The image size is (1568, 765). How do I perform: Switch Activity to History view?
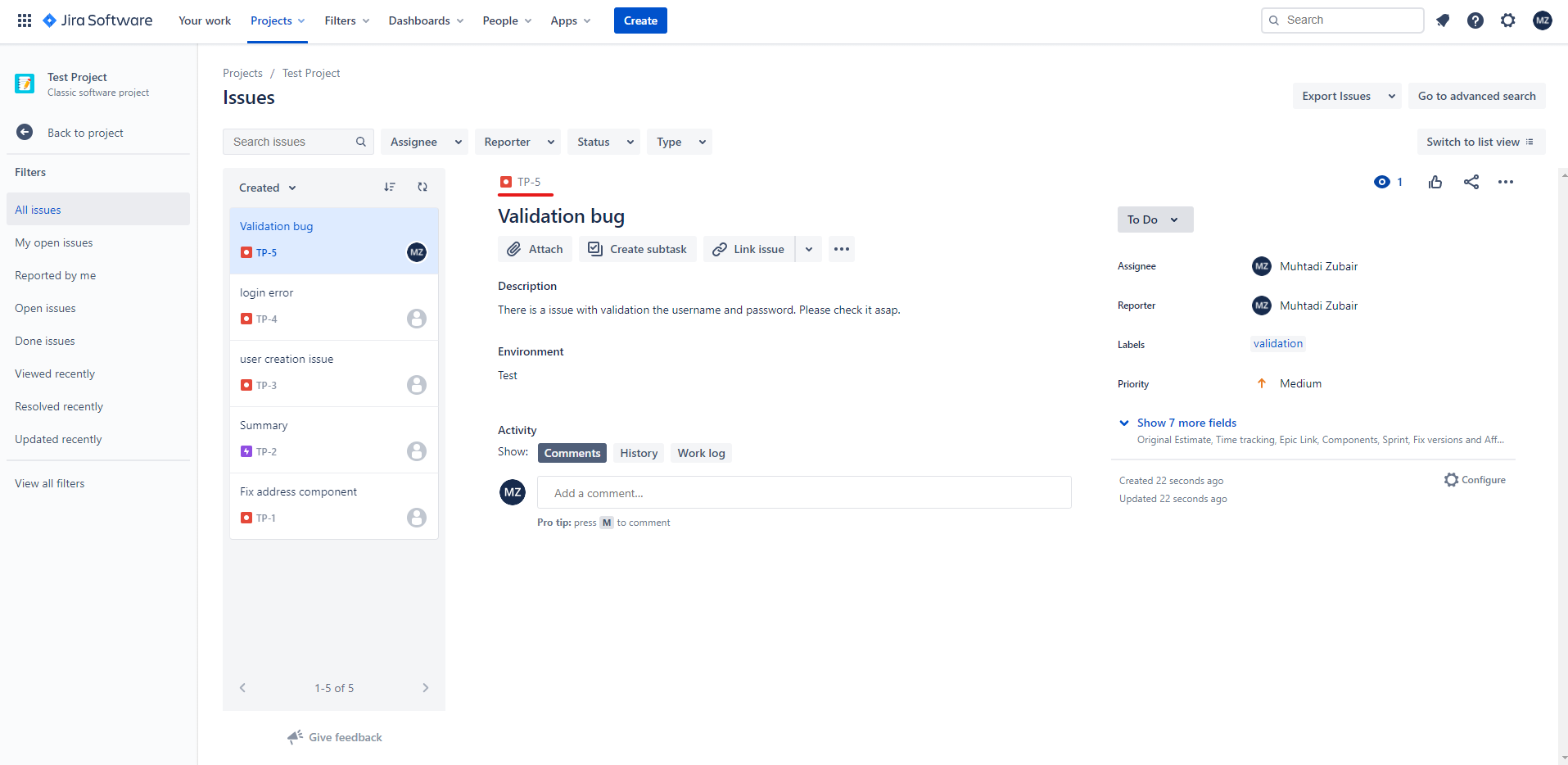[638, 452]
